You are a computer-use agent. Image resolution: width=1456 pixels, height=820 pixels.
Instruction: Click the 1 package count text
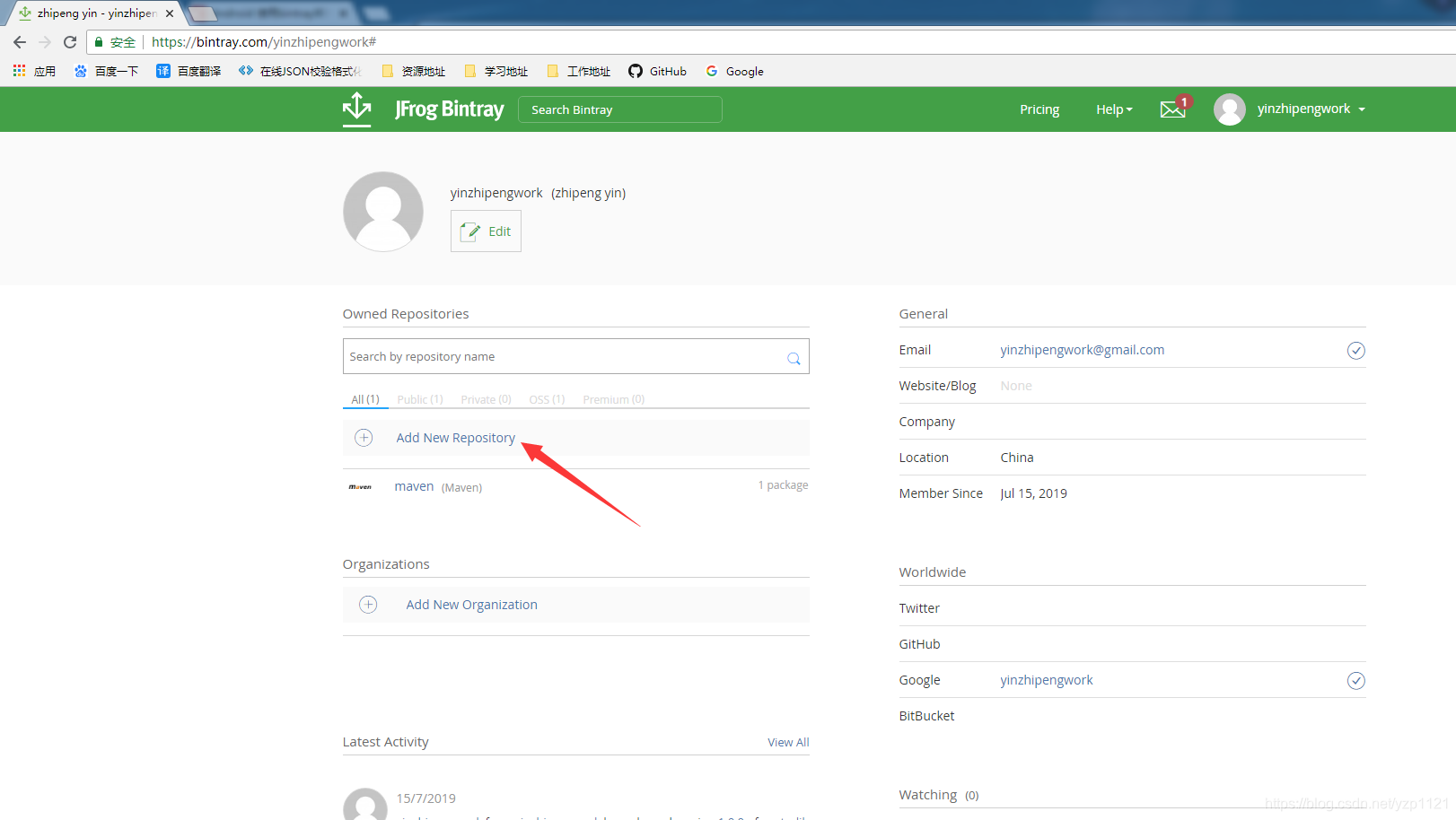[x=783, y=484]
